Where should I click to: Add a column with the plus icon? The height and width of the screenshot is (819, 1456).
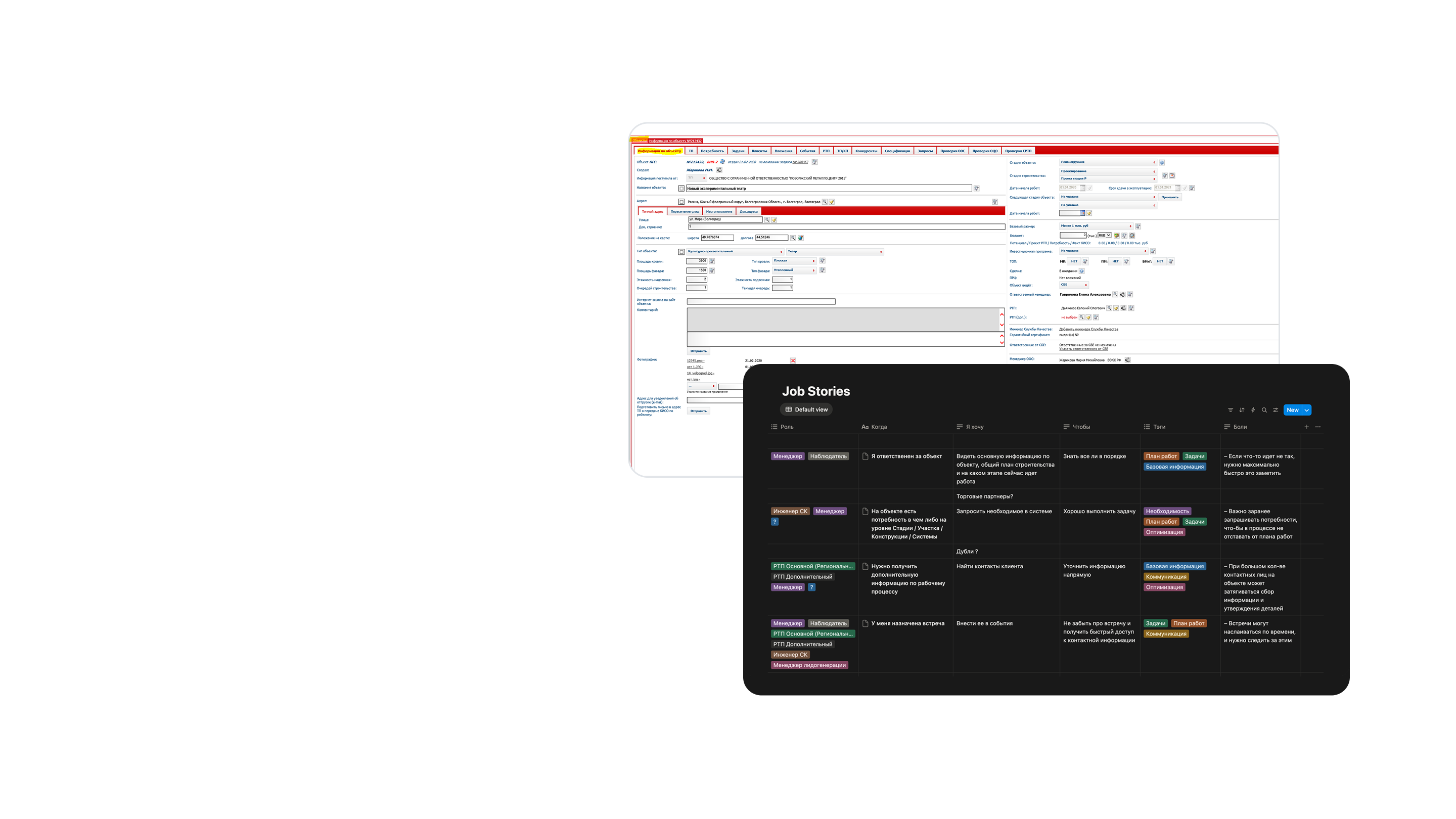tap(1307, 427)
